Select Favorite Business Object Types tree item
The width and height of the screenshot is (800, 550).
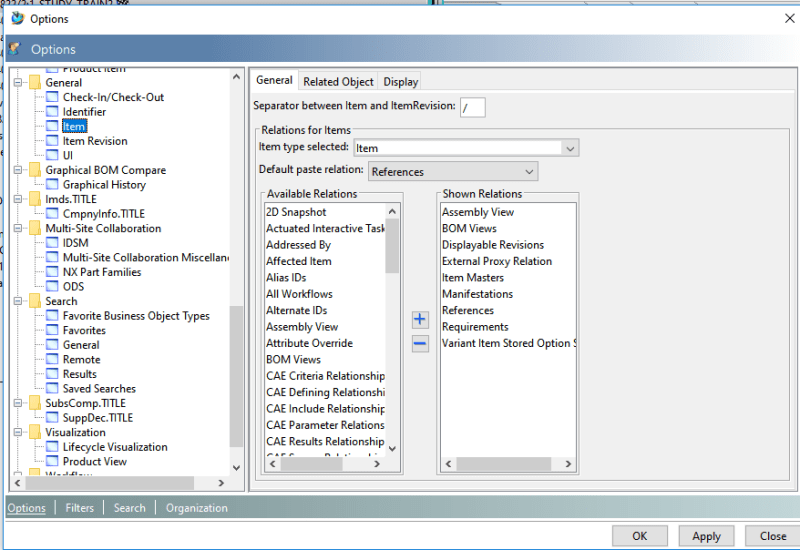click(136, 316)
